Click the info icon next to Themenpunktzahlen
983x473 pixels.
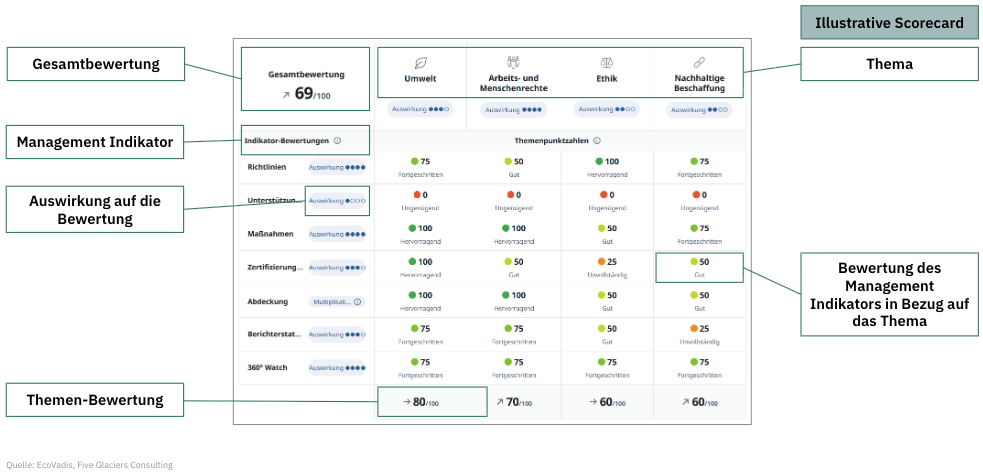tap(597, 141)
